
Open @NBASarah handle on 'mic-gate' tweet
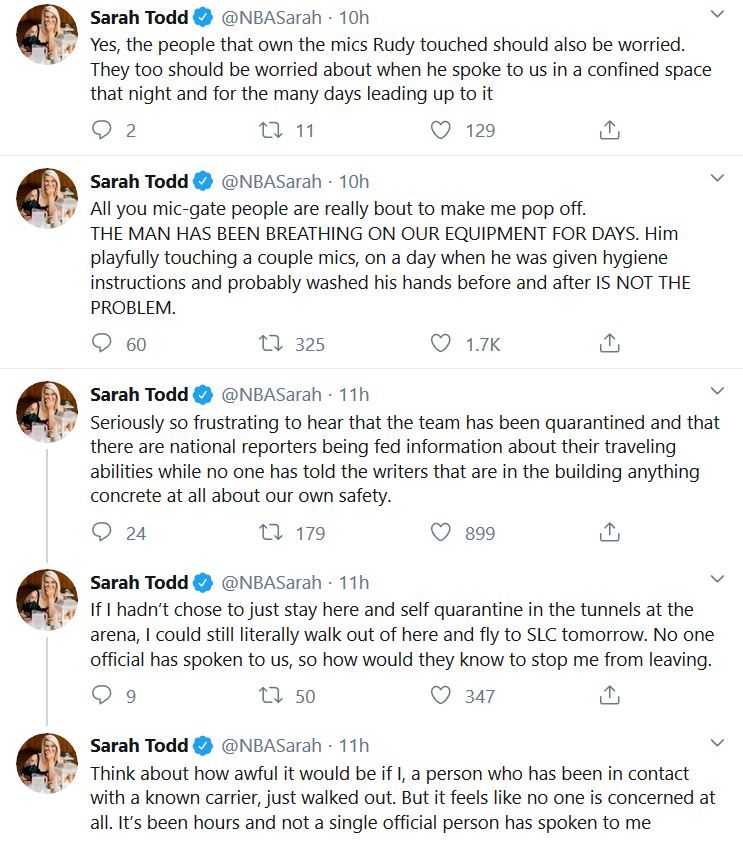[271, 182]
